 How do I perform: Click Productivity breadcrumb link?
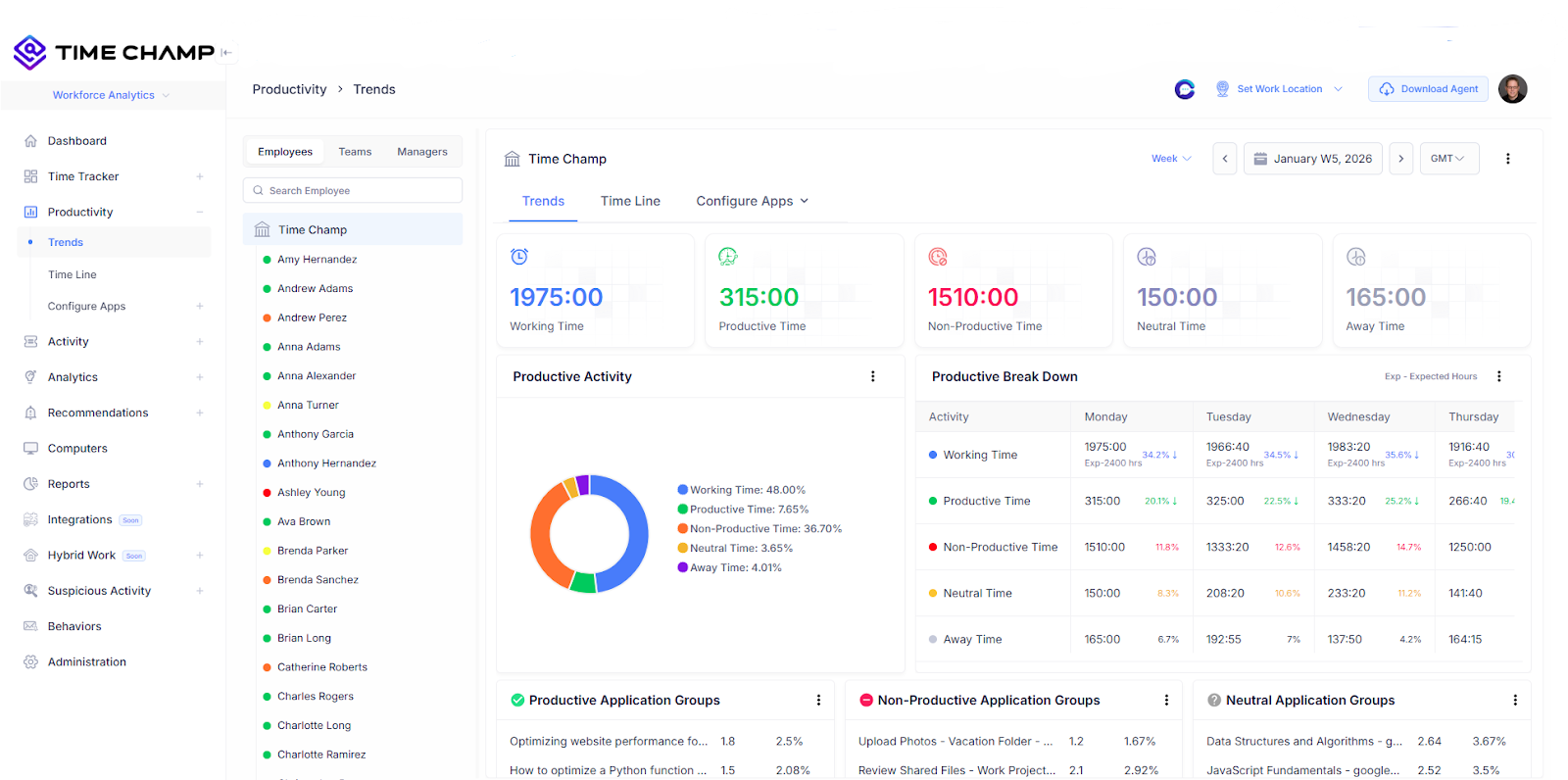[x=289, y=89]
